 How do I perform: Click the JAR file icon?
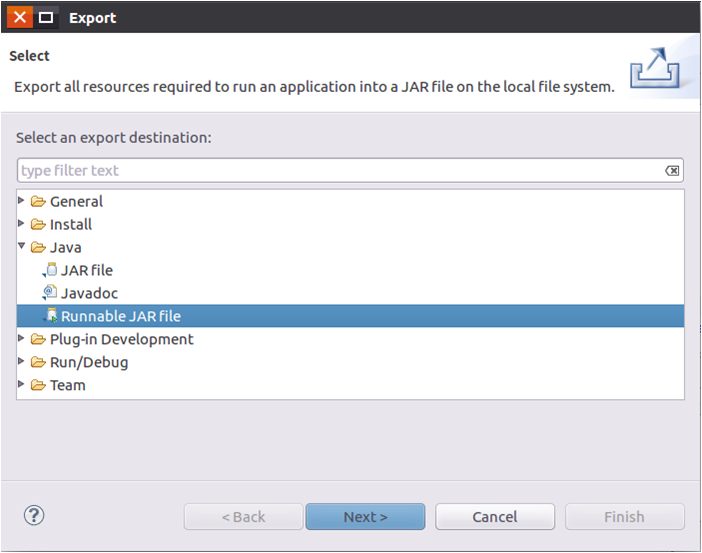coord(50,270)
